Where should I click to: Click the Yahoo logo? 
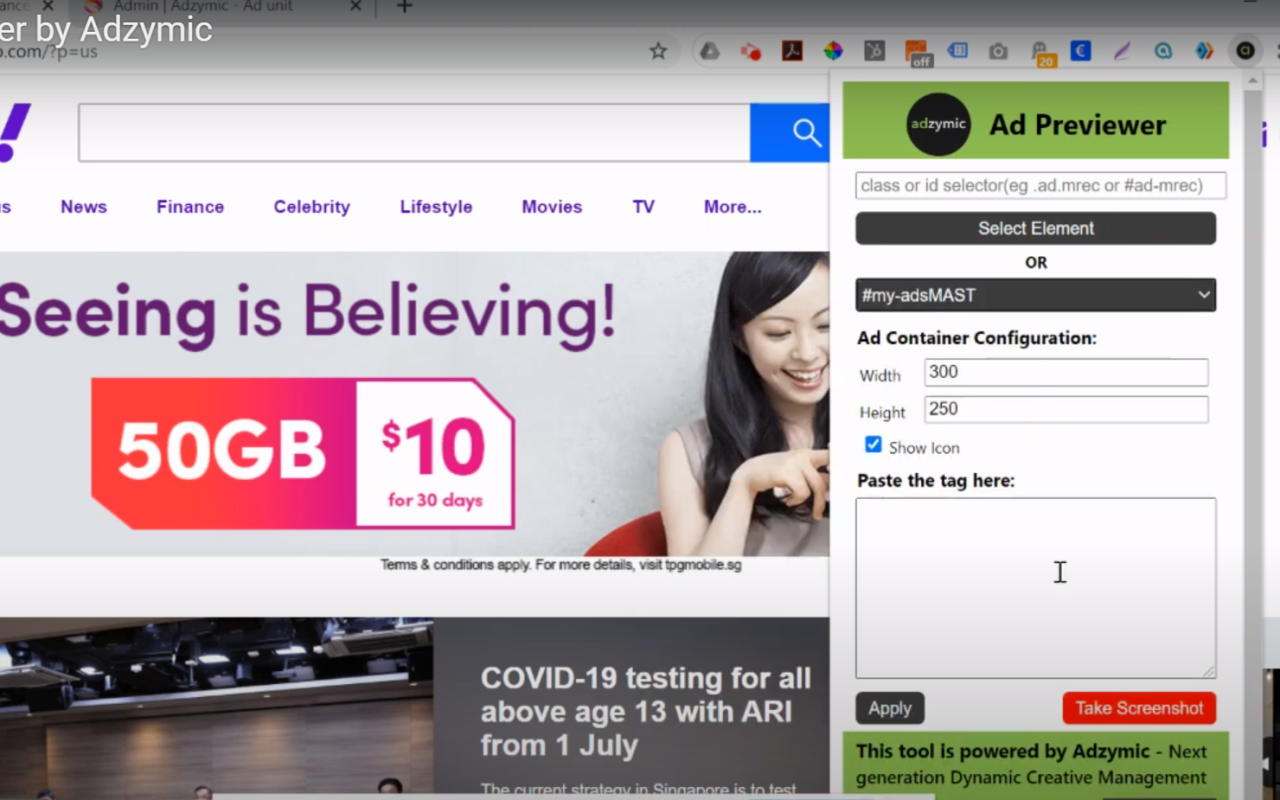point(15,133)
